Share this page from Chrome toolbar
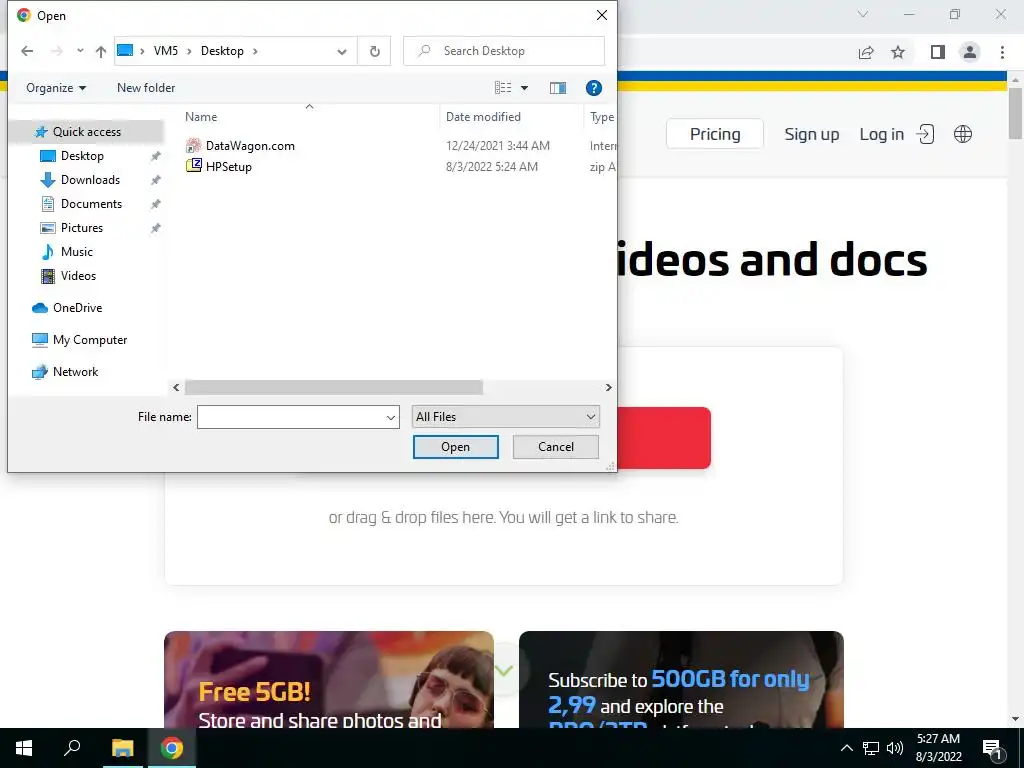This screenshot has height=768, width=1024. pos(866,52)
